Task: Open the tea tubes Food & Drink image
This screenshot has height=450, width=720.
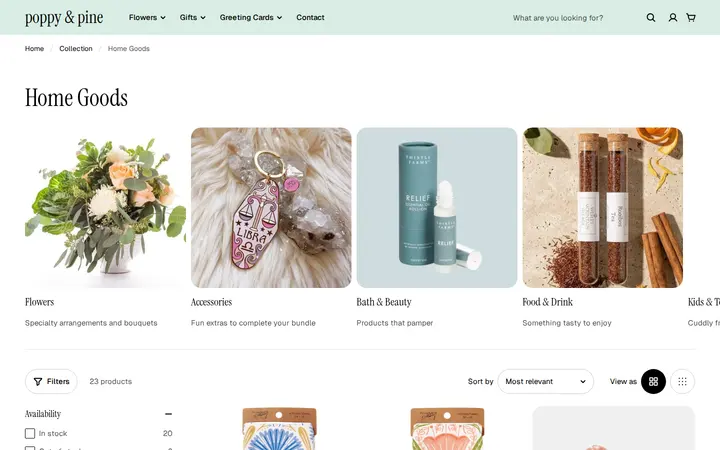Action: click(602, 208)
